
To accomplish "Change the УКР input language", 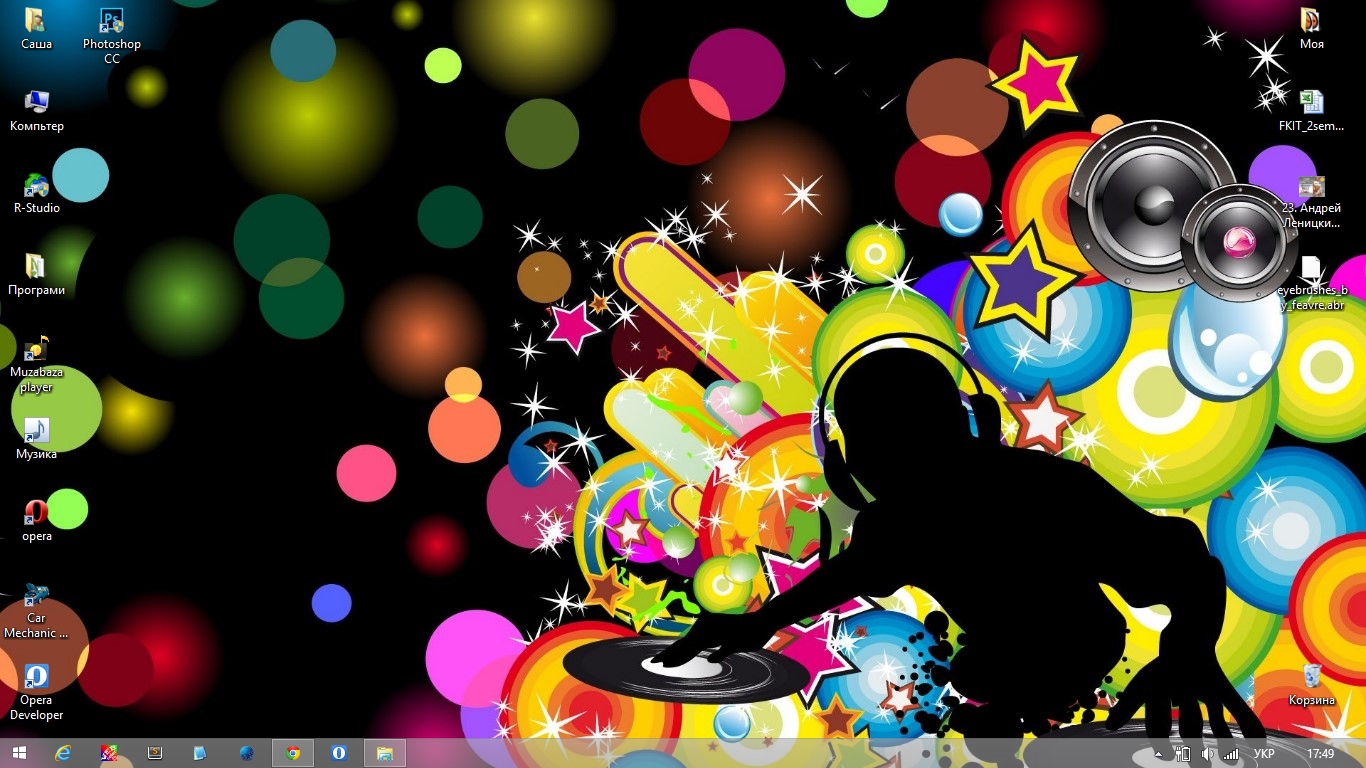I will 1264,754.
